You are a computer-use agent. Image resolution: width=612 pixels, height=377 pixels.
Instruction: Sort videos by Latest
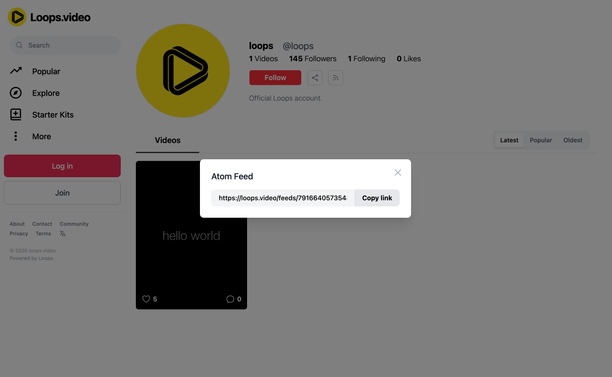click(509, 140)
